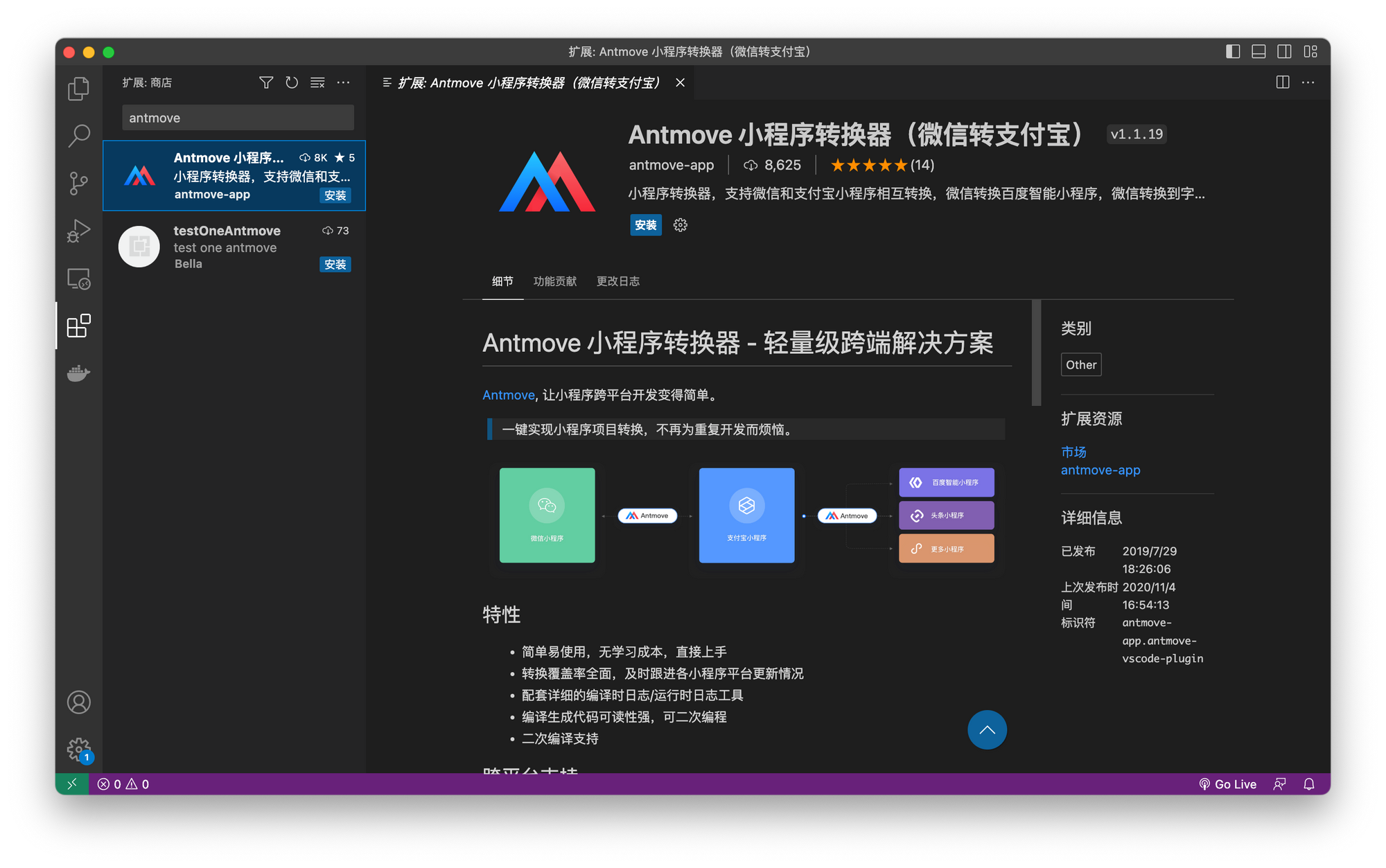This screenshot has height=868, width=1386.
Task: Switch to the 功能贡献 tab
Action: tap(555, 281)
